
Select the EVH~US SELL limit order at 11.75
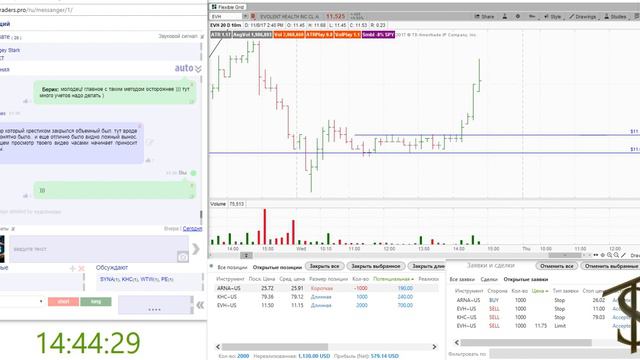[543, 326]
